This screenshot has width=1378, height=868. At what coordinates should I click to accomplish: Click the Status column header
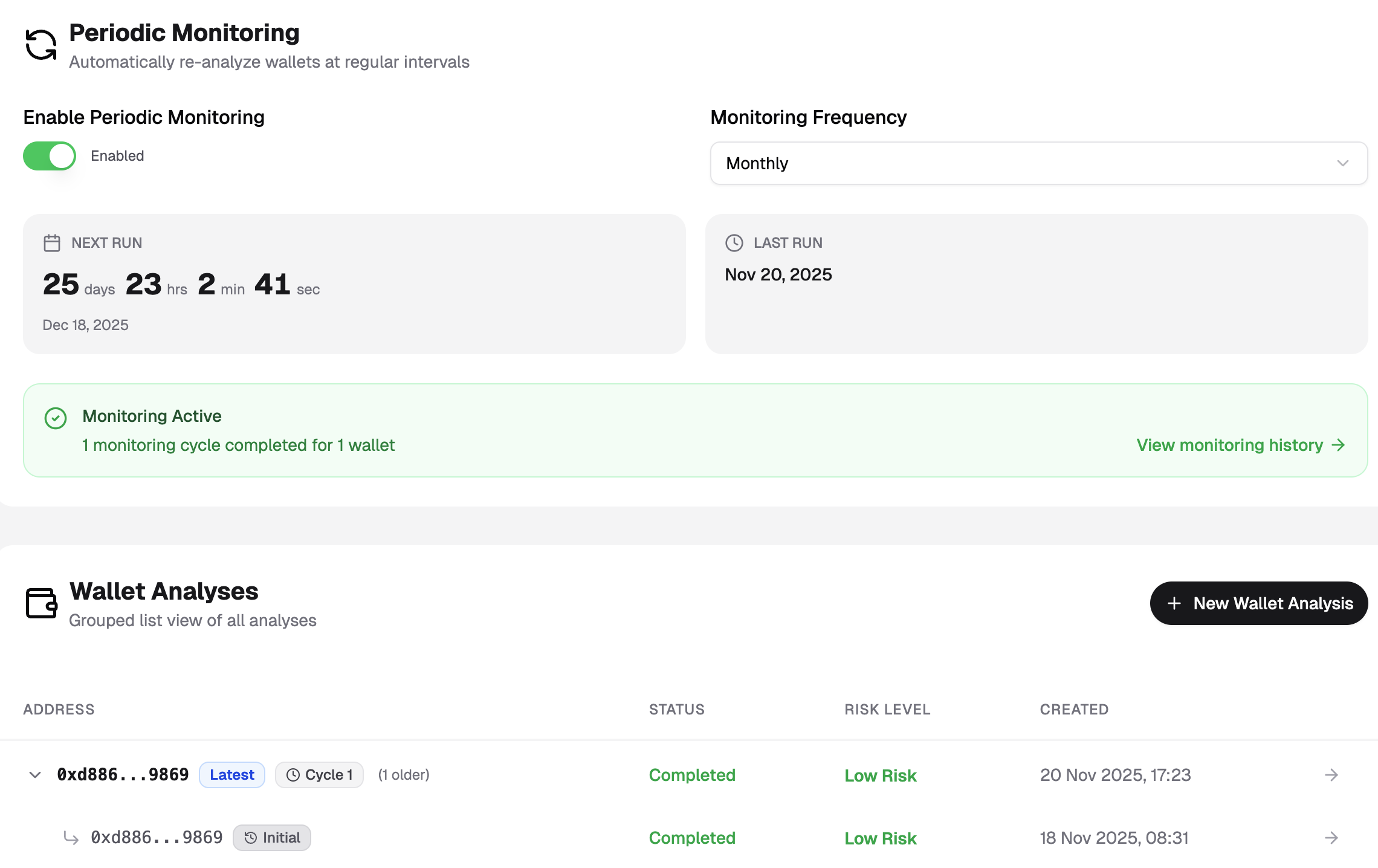point(677,710)
